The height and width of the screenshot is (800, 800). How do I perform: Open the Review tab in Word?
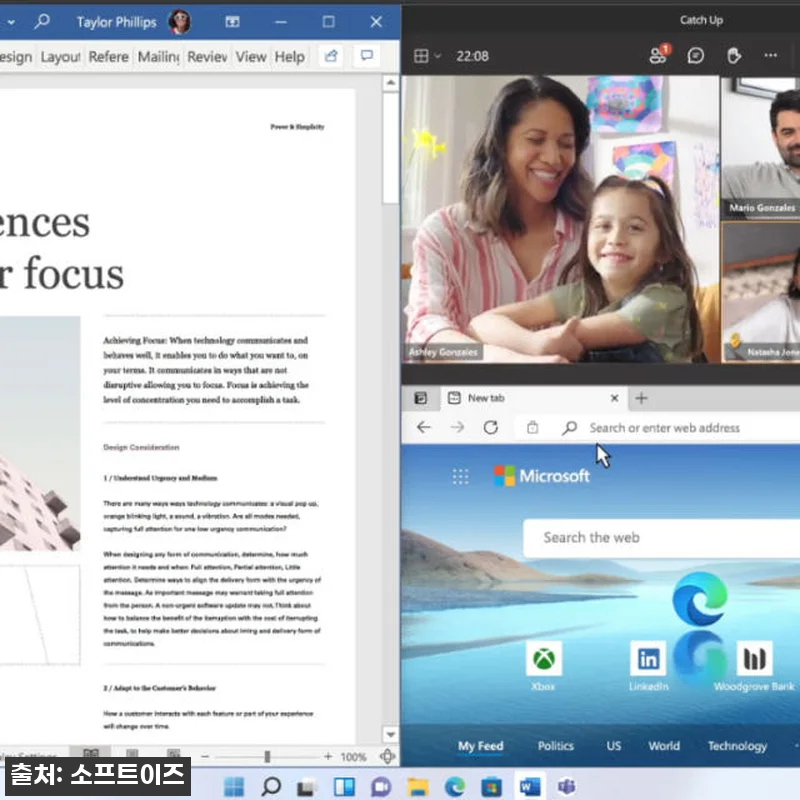207,57
